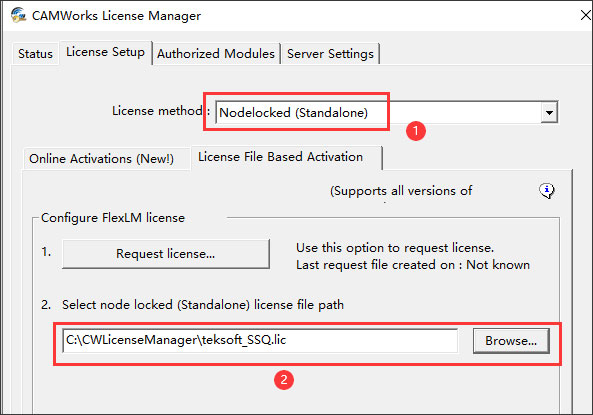
Task: Click the Request license... button
Action: coord(166,253)
